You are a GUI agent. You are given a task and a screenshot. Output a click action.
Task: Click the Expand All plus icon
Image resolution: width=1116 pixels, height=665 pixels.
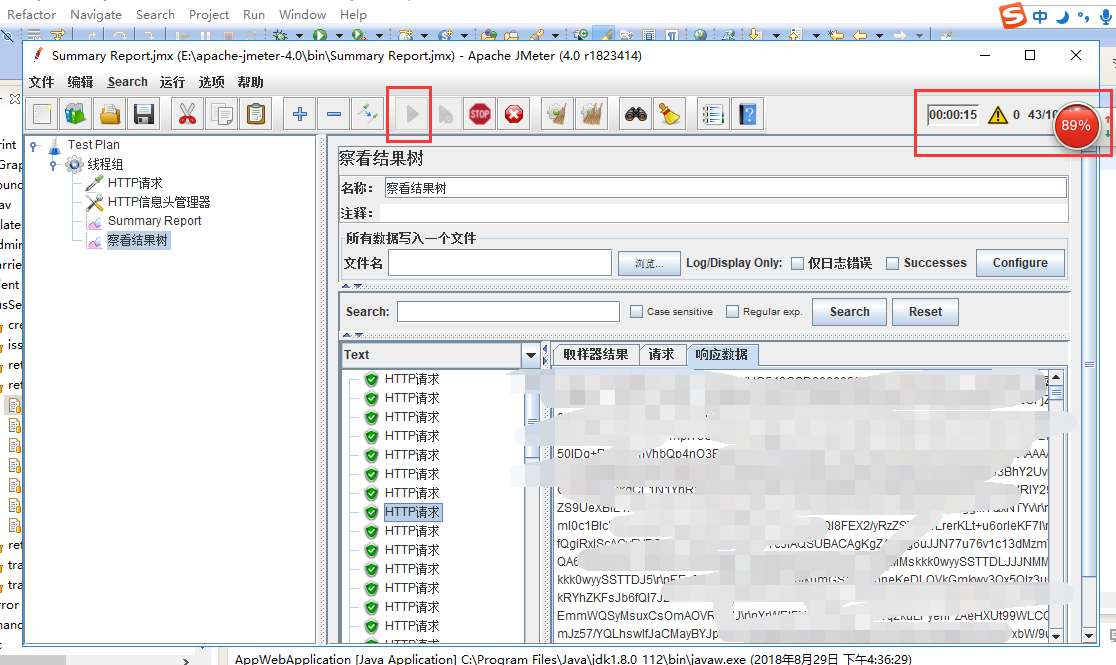pyautogui.click(x=300, y=114)
